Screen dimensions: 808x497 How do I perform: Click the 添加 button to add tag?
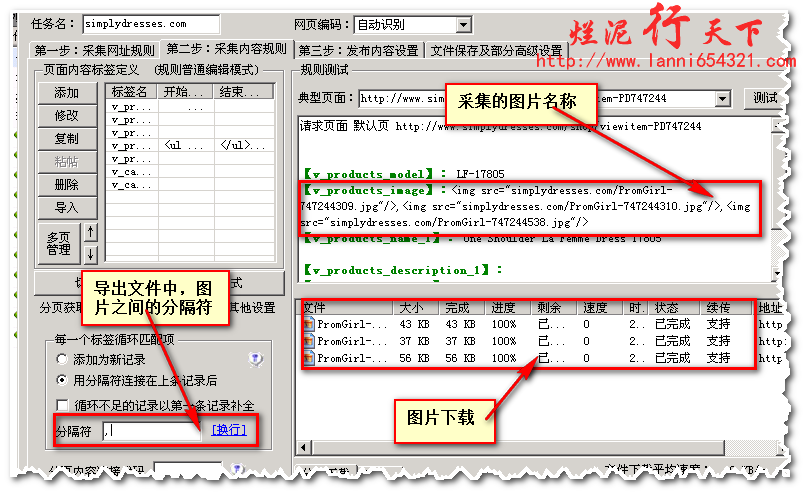tap(66, 93)
